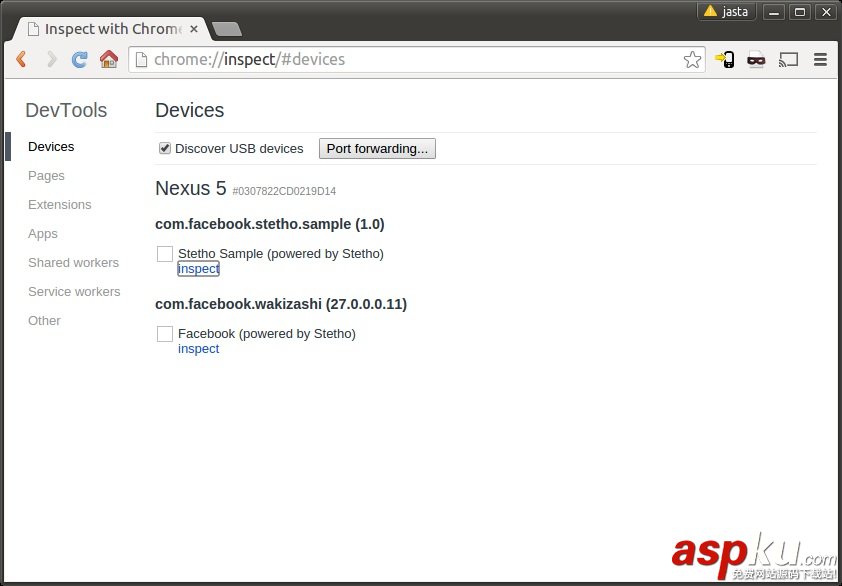Open the Chrome hamburger menu
This screenshot has width=842, height=586.
coord(820,60)
